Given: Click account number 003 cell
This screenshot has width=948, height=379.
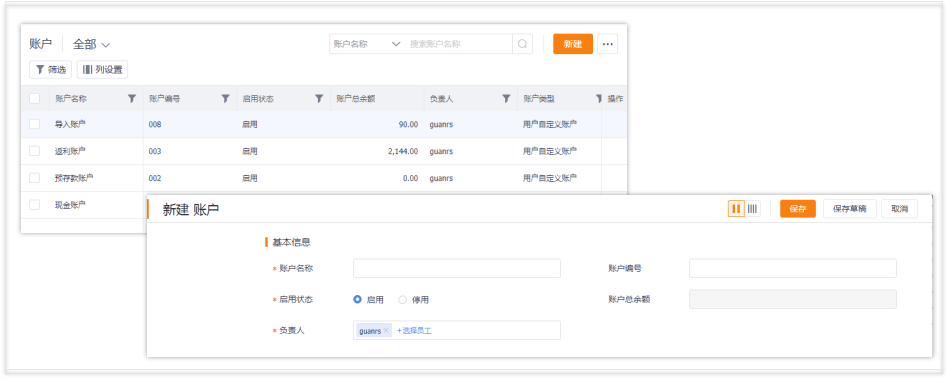Looking at the screenshot, I should point(155,151).
